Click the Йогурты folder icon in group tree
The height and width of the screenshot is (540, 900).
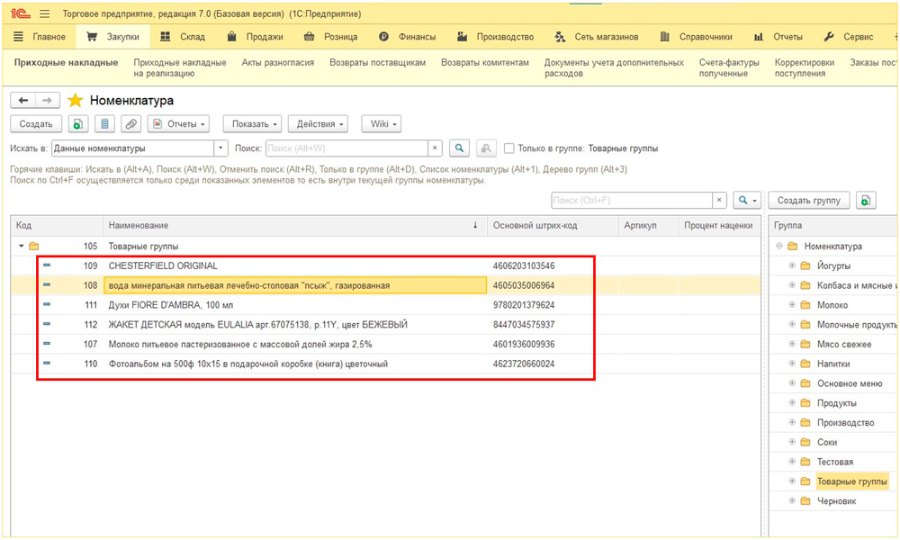point(805,266)
